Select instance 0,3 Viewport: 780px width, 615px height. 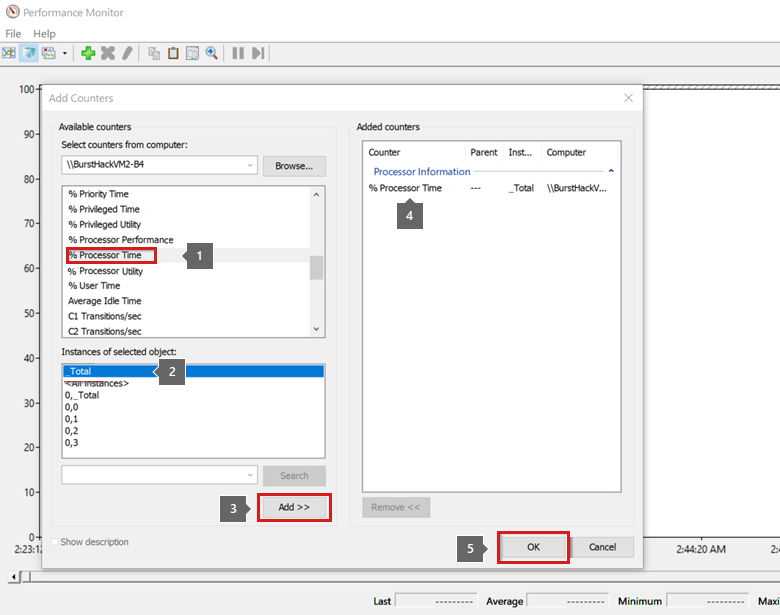click(71, 443)
